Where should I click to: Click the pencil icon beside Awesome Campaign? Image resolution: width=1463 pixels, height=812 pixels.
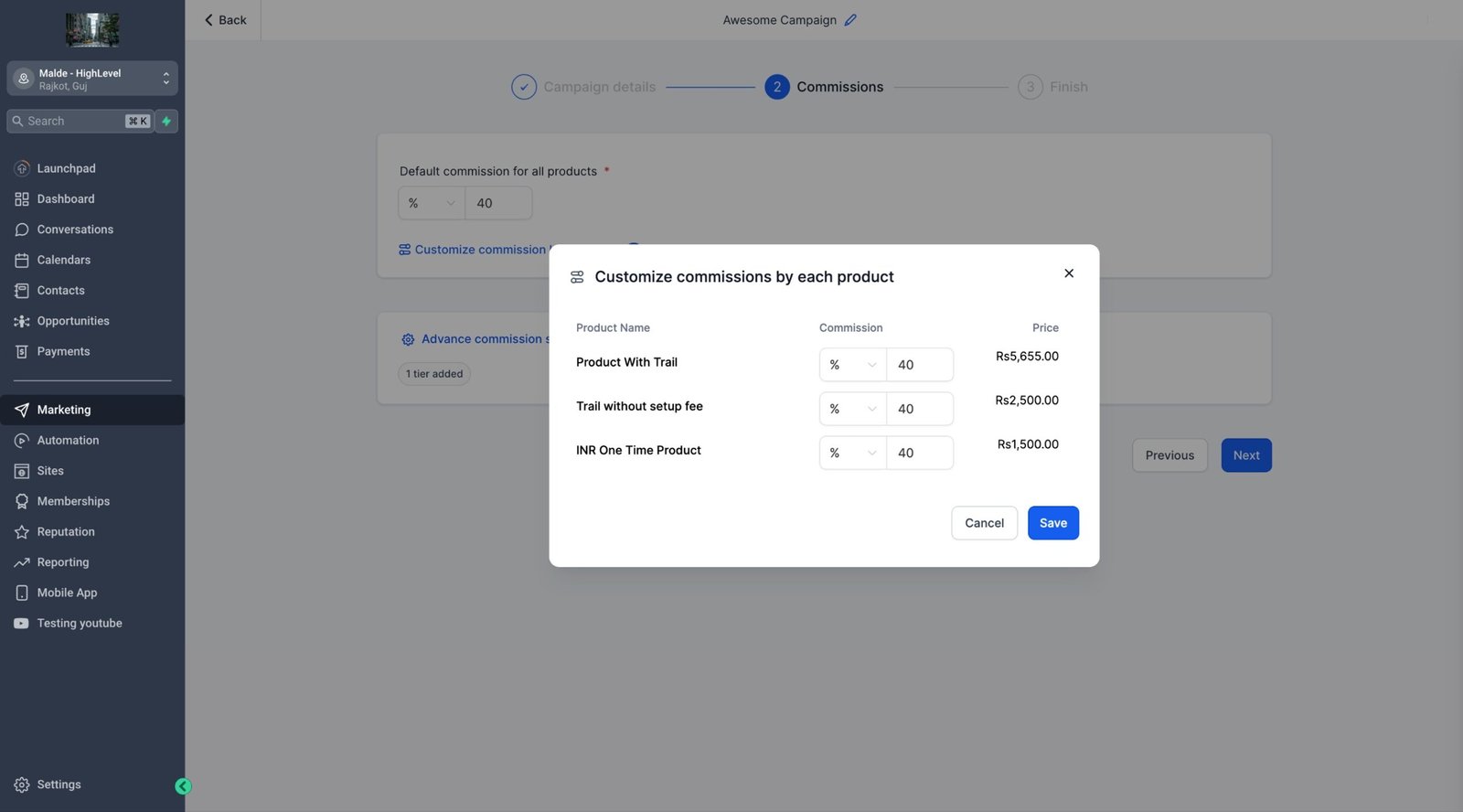850,20
